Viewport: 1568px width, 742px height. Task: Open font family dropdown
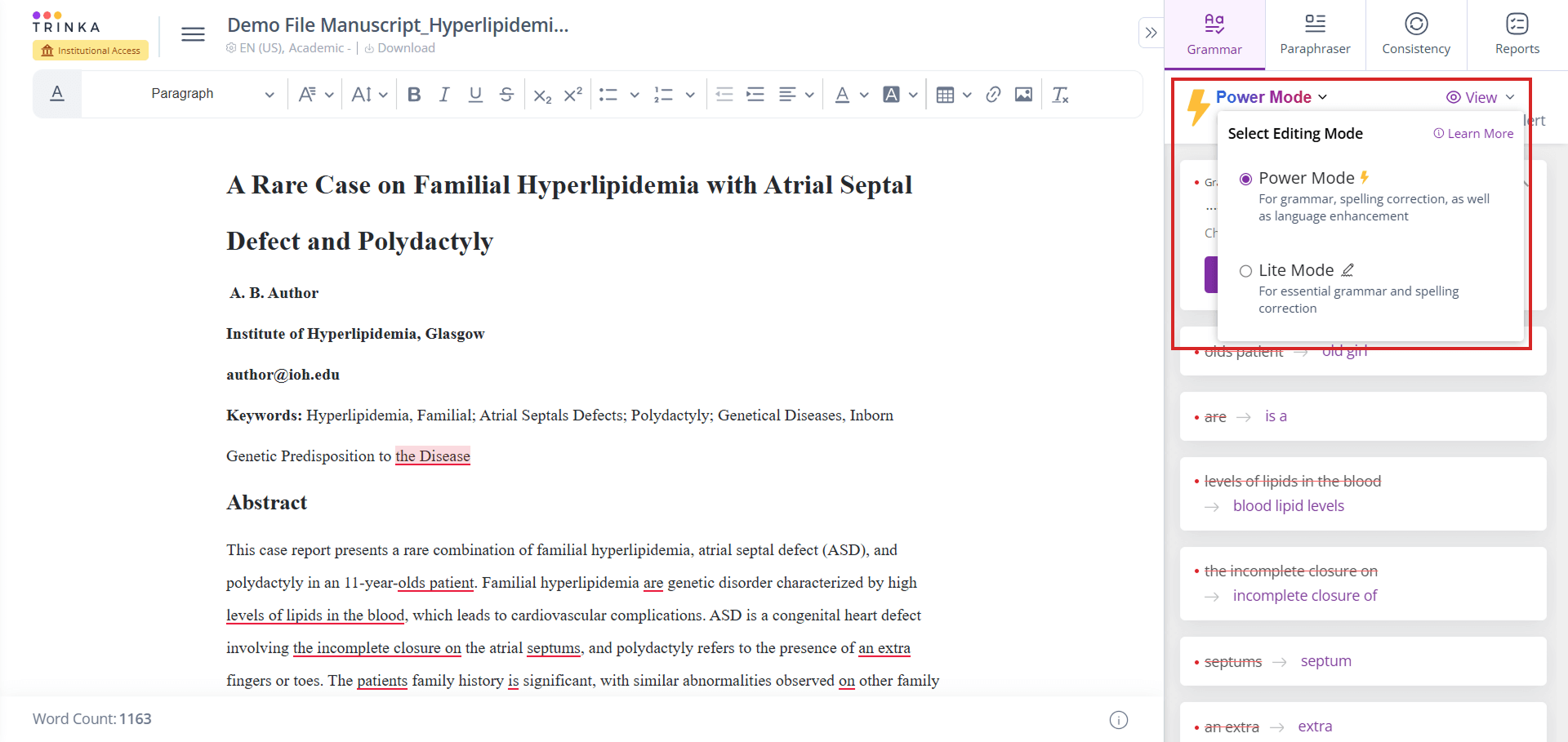click(316, 95)
